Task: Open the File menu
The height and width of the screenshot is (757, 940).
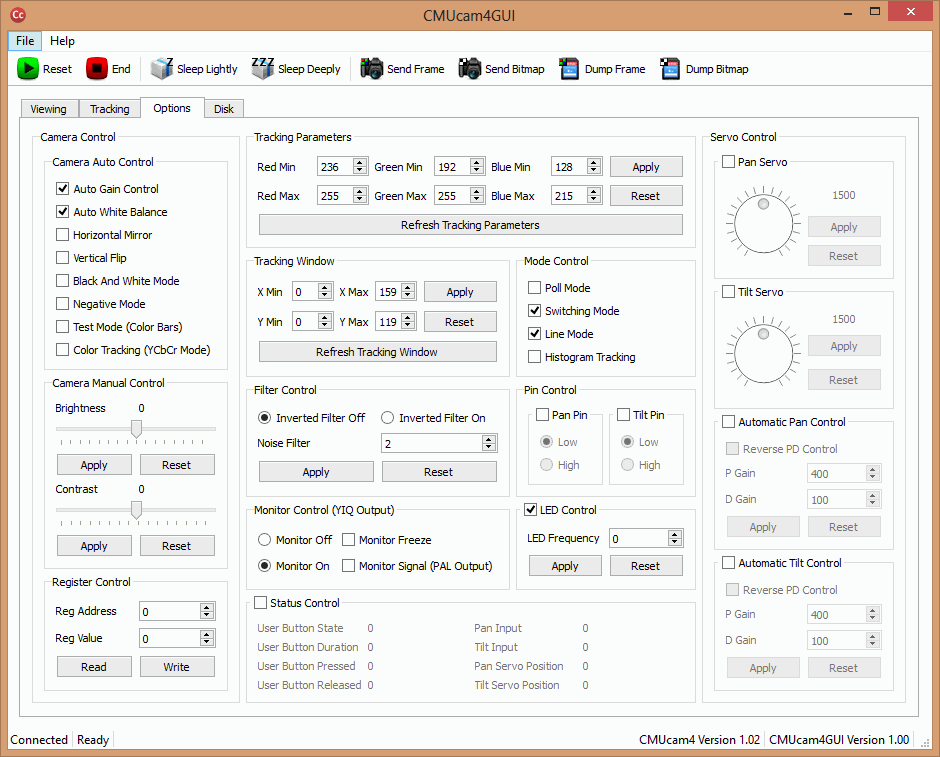Action: point(25,41)
